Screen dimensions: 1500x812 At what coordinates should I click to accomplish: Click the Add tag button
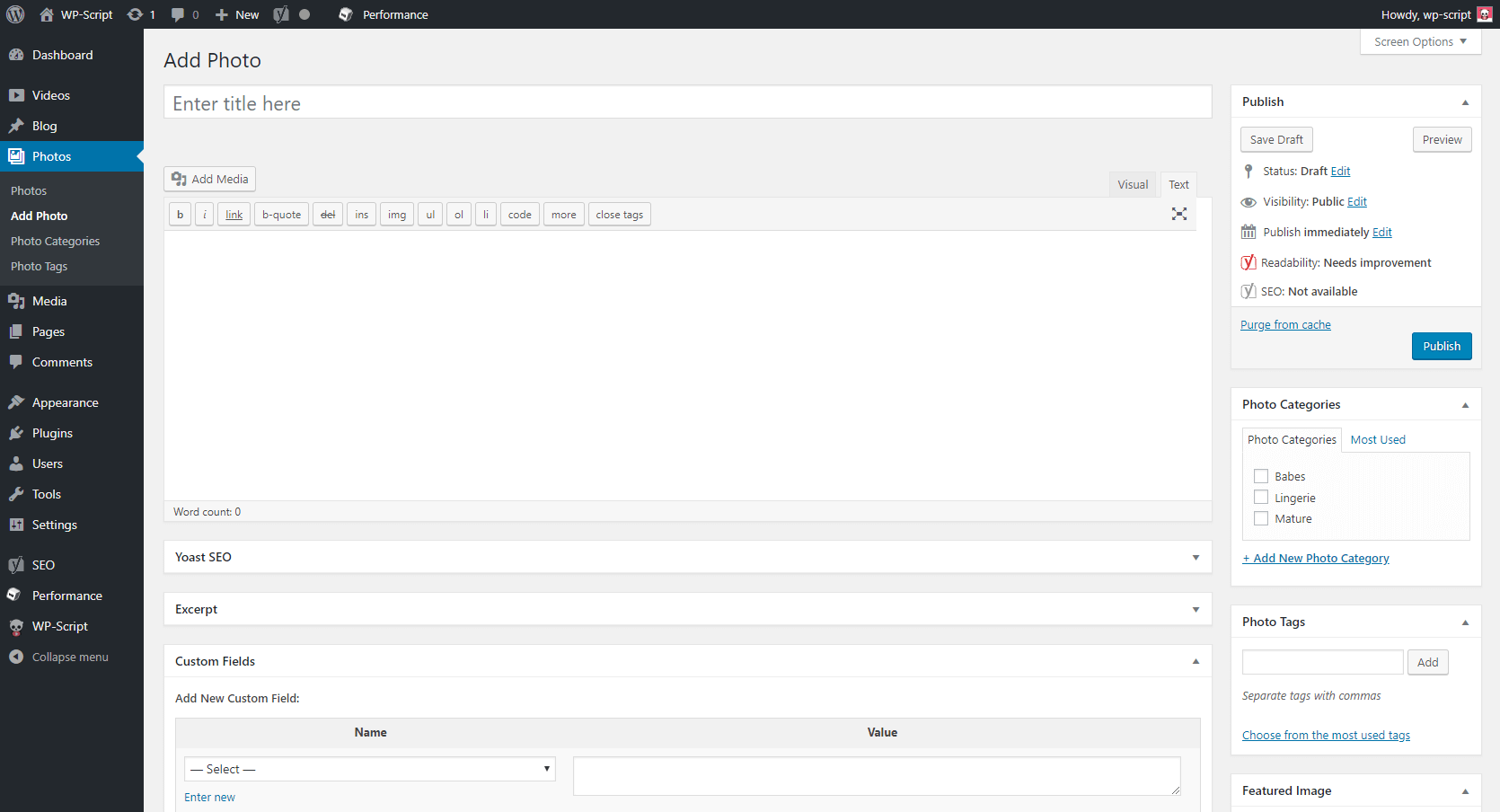tap(1427, 662)
